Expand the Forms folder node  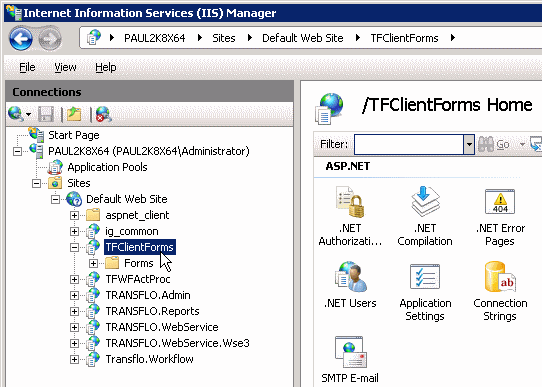point(93,263)
